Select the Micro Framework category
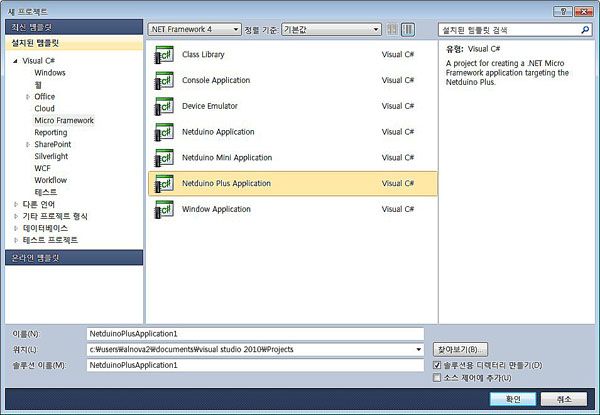The width and height of the screenshot is (600, 415). click(x=64, y=120)
